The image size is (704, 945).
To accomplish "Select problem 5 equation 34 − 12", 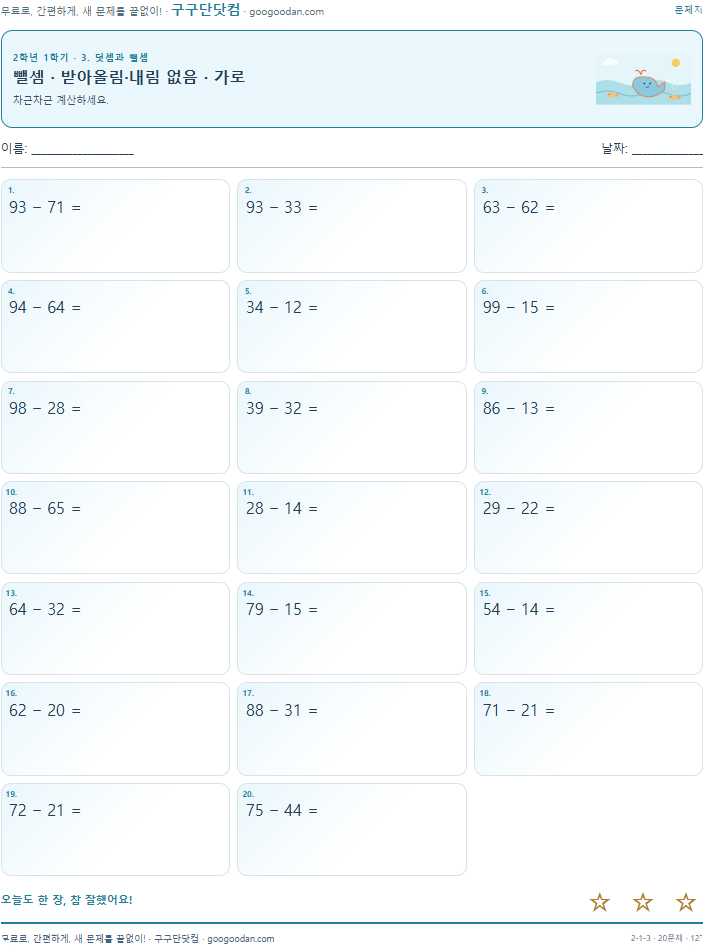I will click(x=281, y=307).
